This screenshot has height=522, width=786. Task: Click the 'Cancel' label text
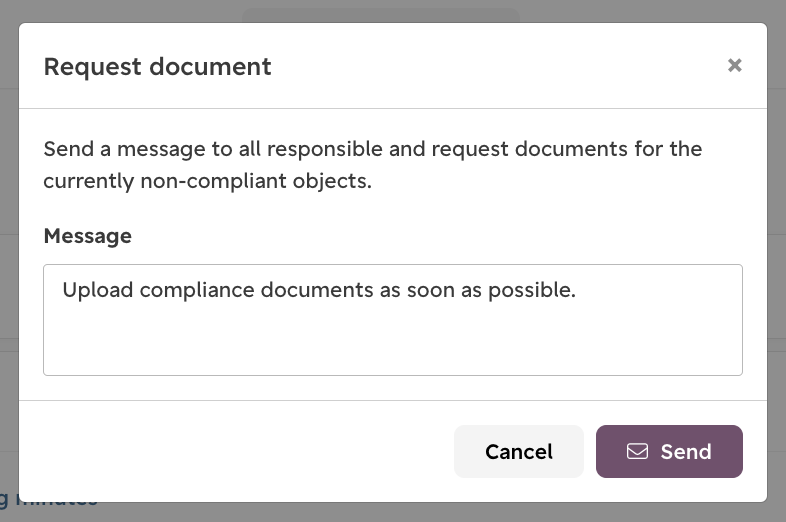click(519, 452)
